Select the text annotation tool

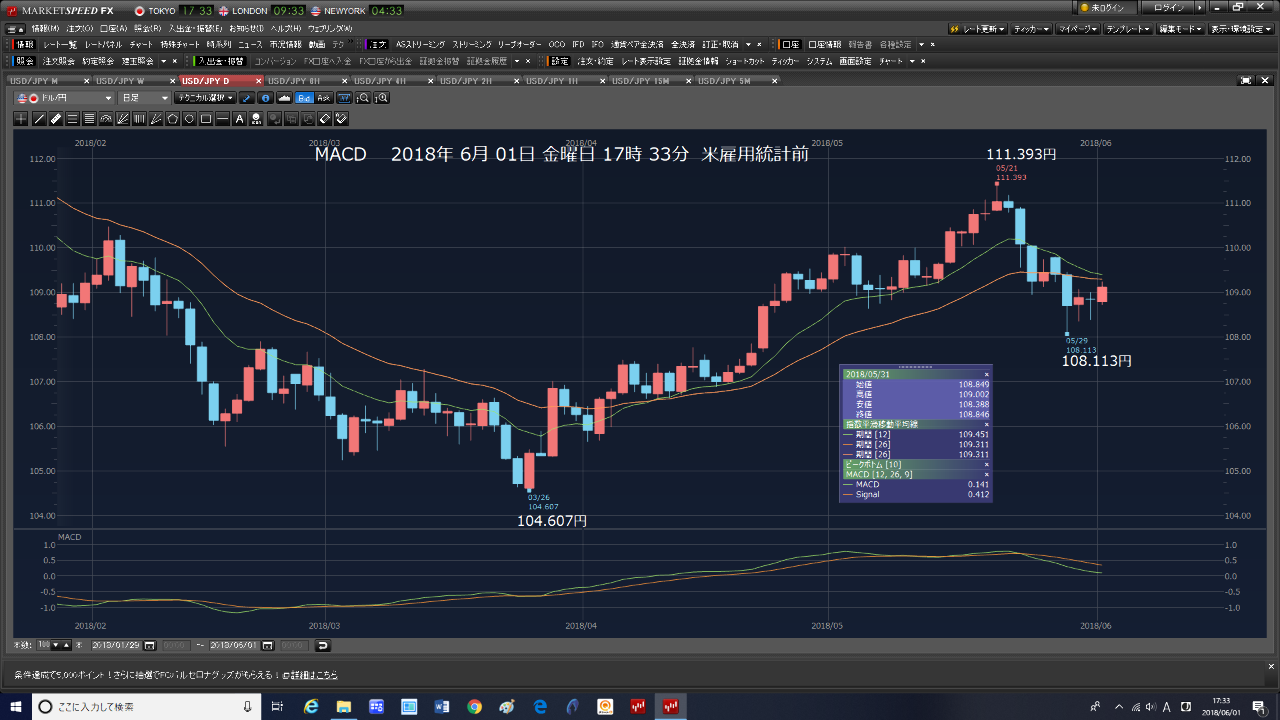pos(240,119)
